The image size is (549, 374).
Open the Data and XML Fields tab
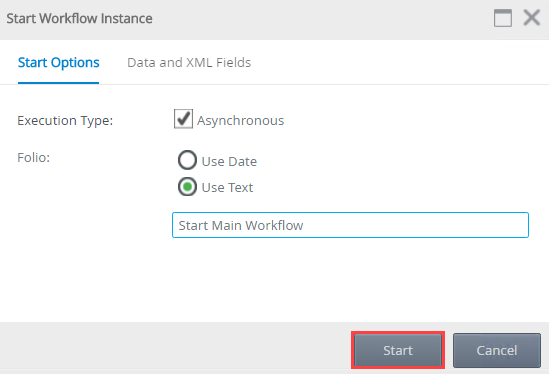point(189,63)
